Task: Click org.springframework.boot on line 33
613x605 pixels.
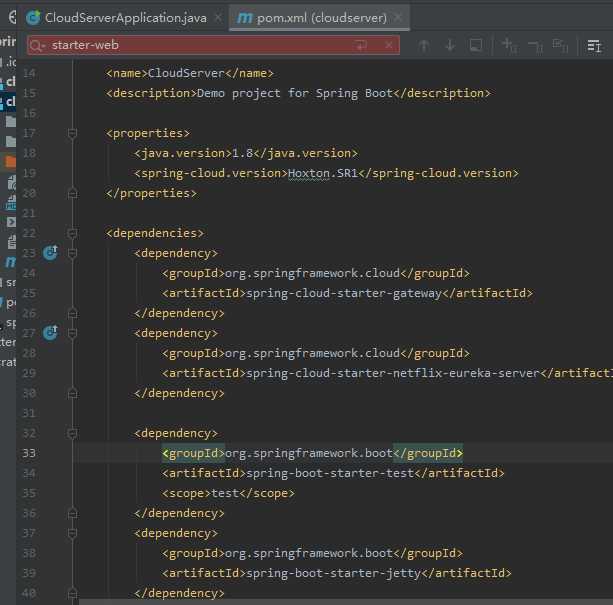Action: tap(309, 453)
